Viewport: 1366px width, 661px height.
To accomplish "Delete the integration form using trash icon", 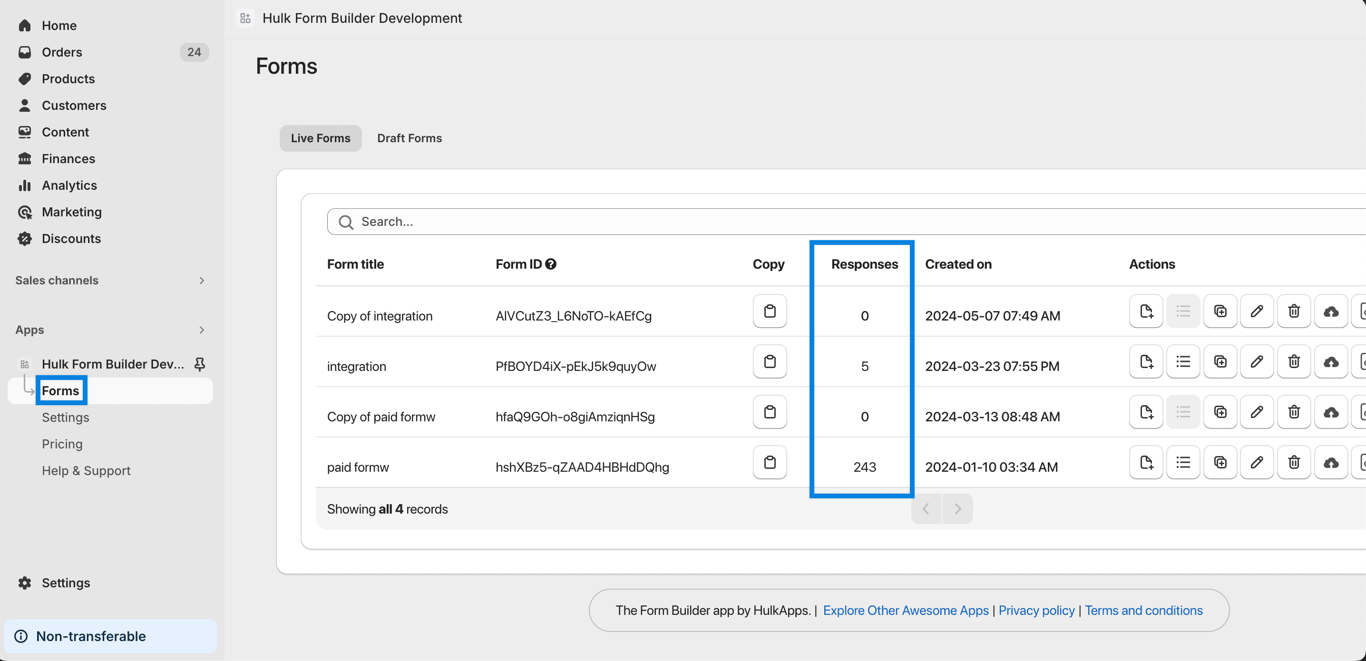I will 1293,362.
